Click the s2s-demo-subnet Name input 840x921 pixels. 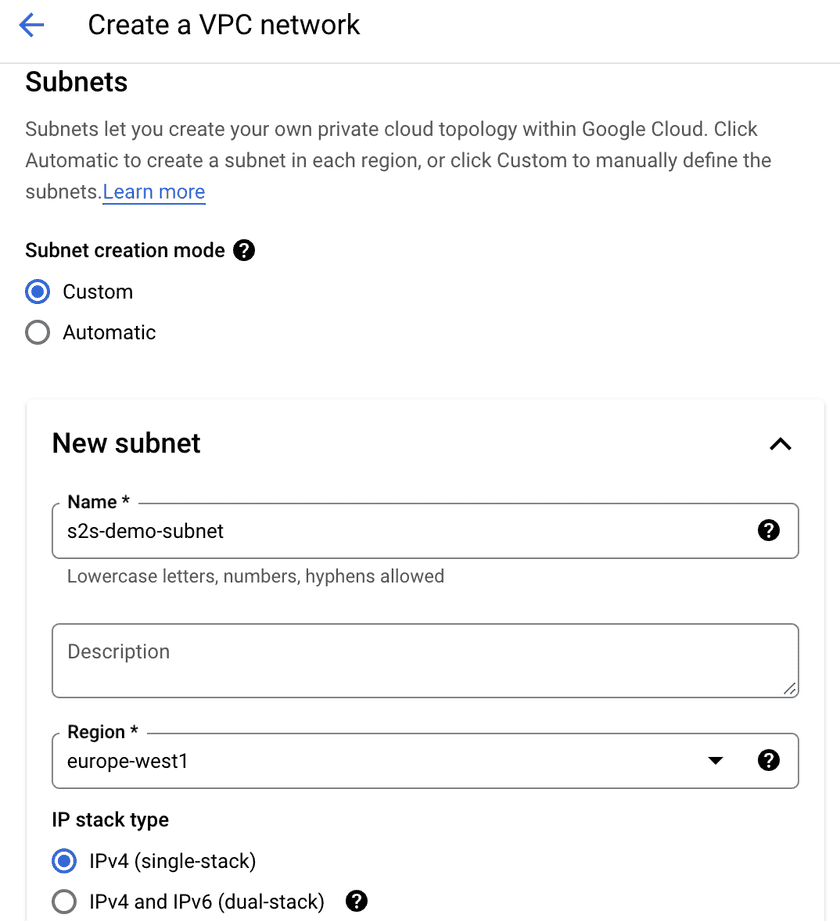[x=400, y=531]
